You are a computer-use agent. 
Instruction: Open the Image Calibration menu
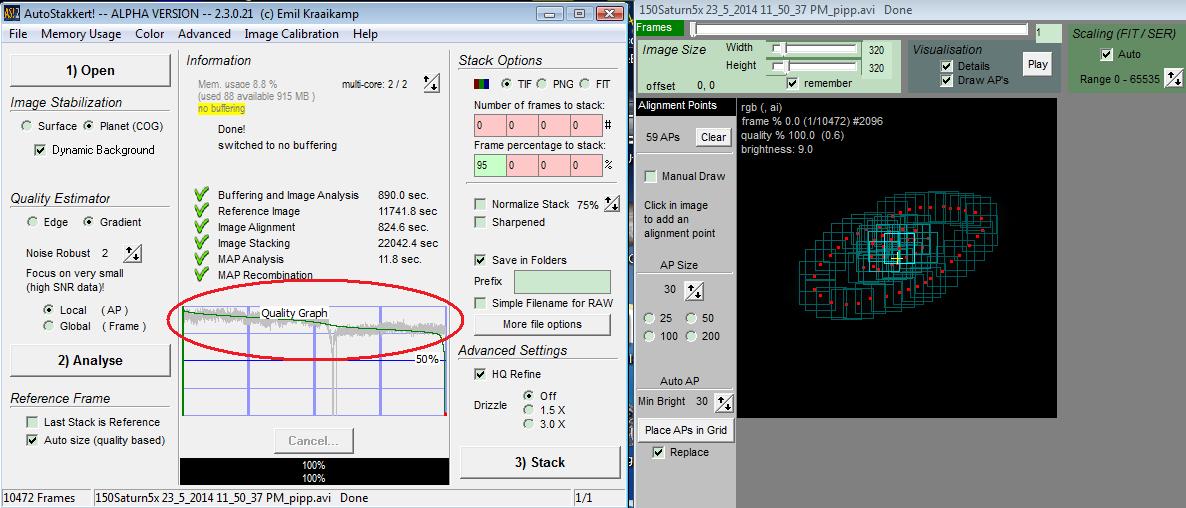pos(291,34)
